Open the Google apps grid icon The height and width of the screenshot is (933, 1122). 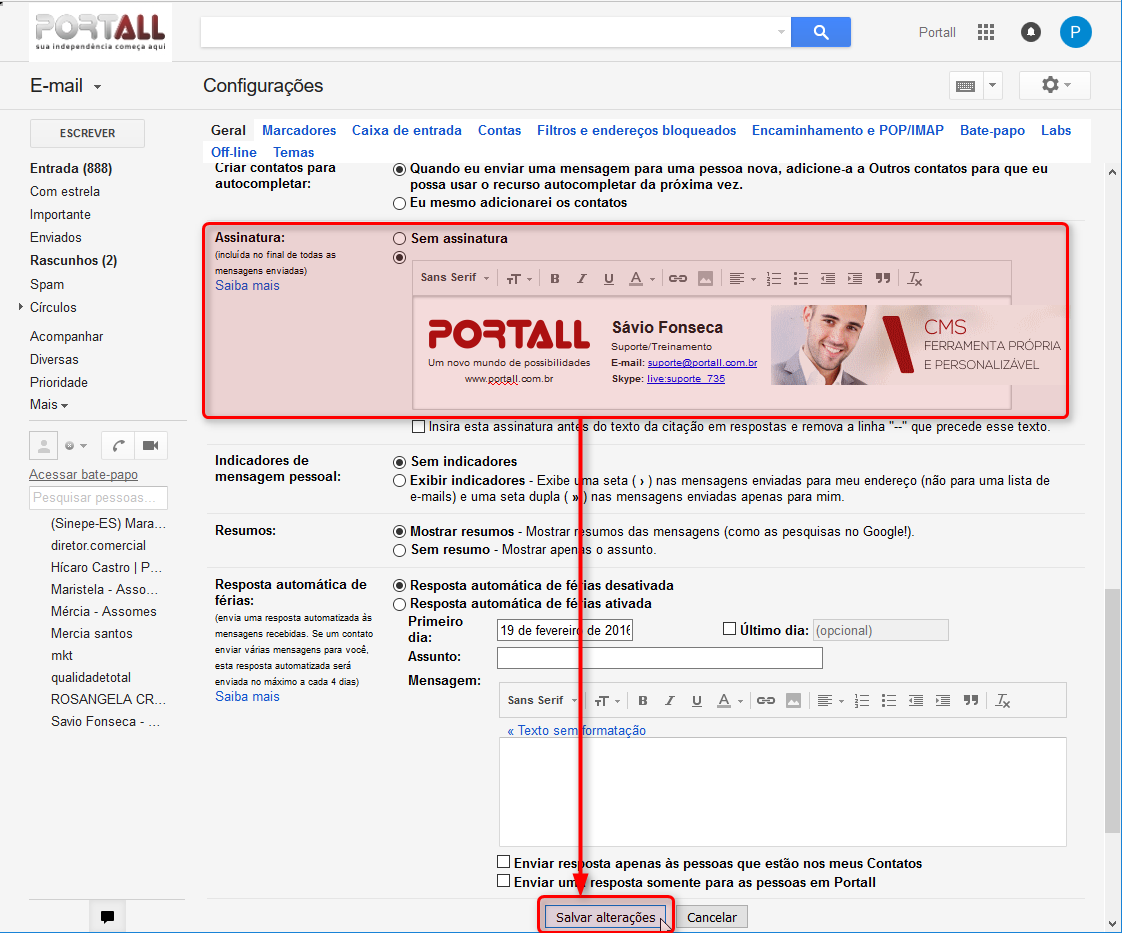coord(986,32)
